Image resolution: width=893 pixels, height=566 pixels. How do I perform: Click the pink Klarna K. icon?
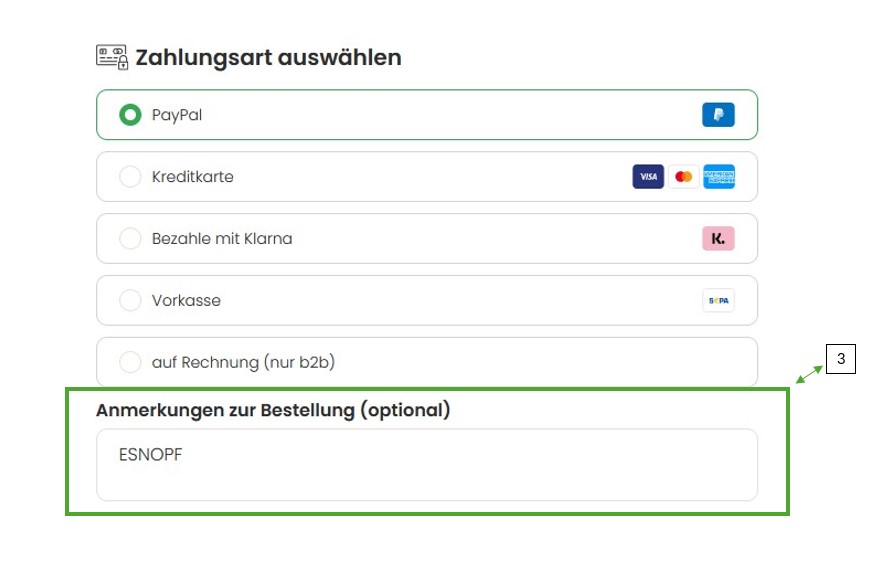tap(718, 239)
